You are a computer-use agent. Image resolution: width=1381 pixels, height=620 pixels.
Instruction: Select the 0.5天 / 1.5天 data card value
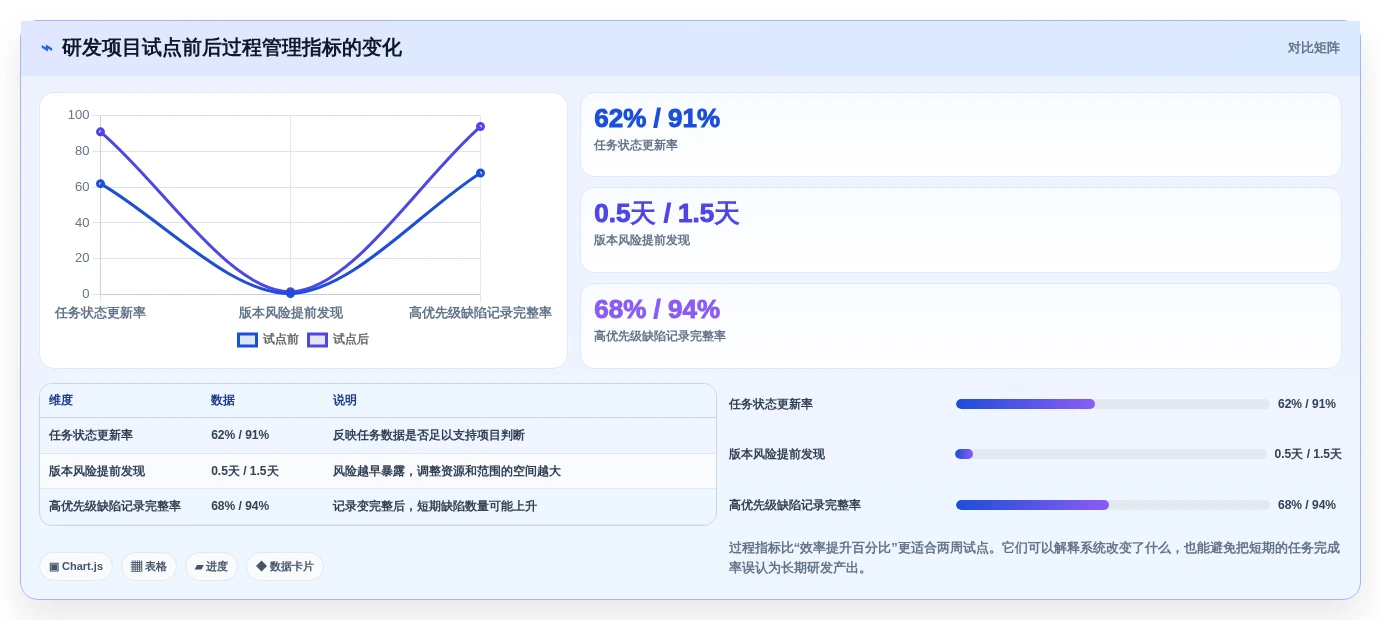point(666,213)
